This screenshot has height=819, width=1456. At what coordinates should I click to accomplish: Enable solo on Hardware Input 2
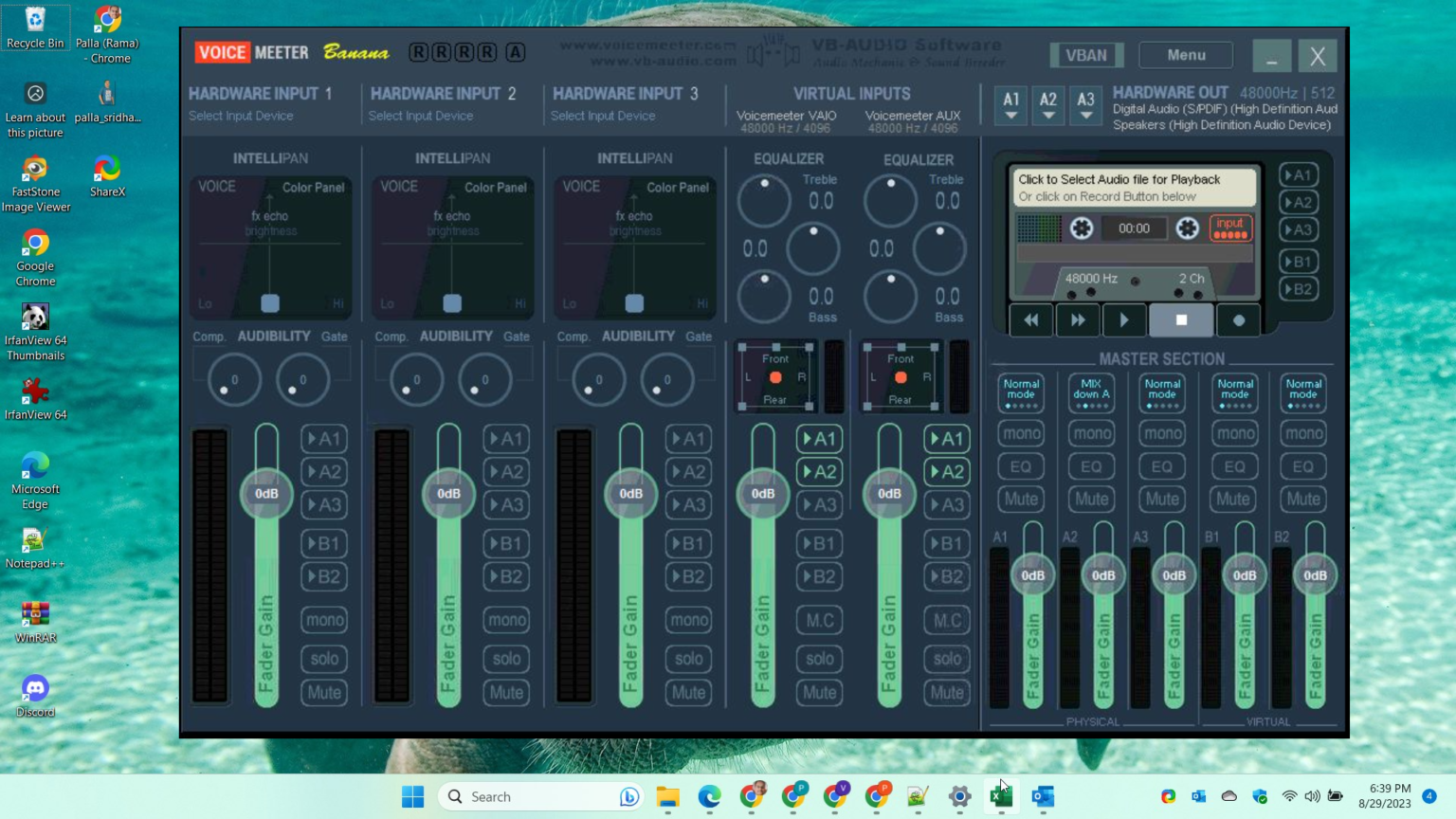pyautogui.click(x=506, y=658)
